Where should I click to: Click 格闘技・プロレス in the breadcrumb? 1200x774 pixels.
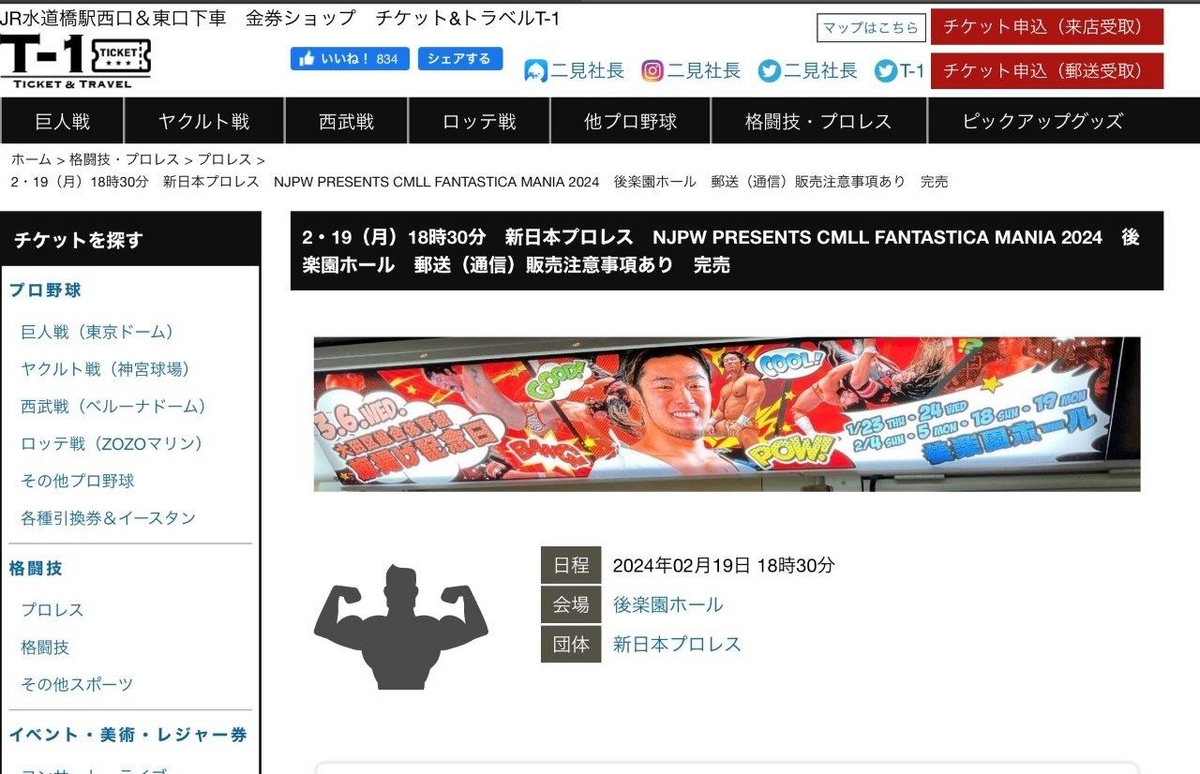124,159
